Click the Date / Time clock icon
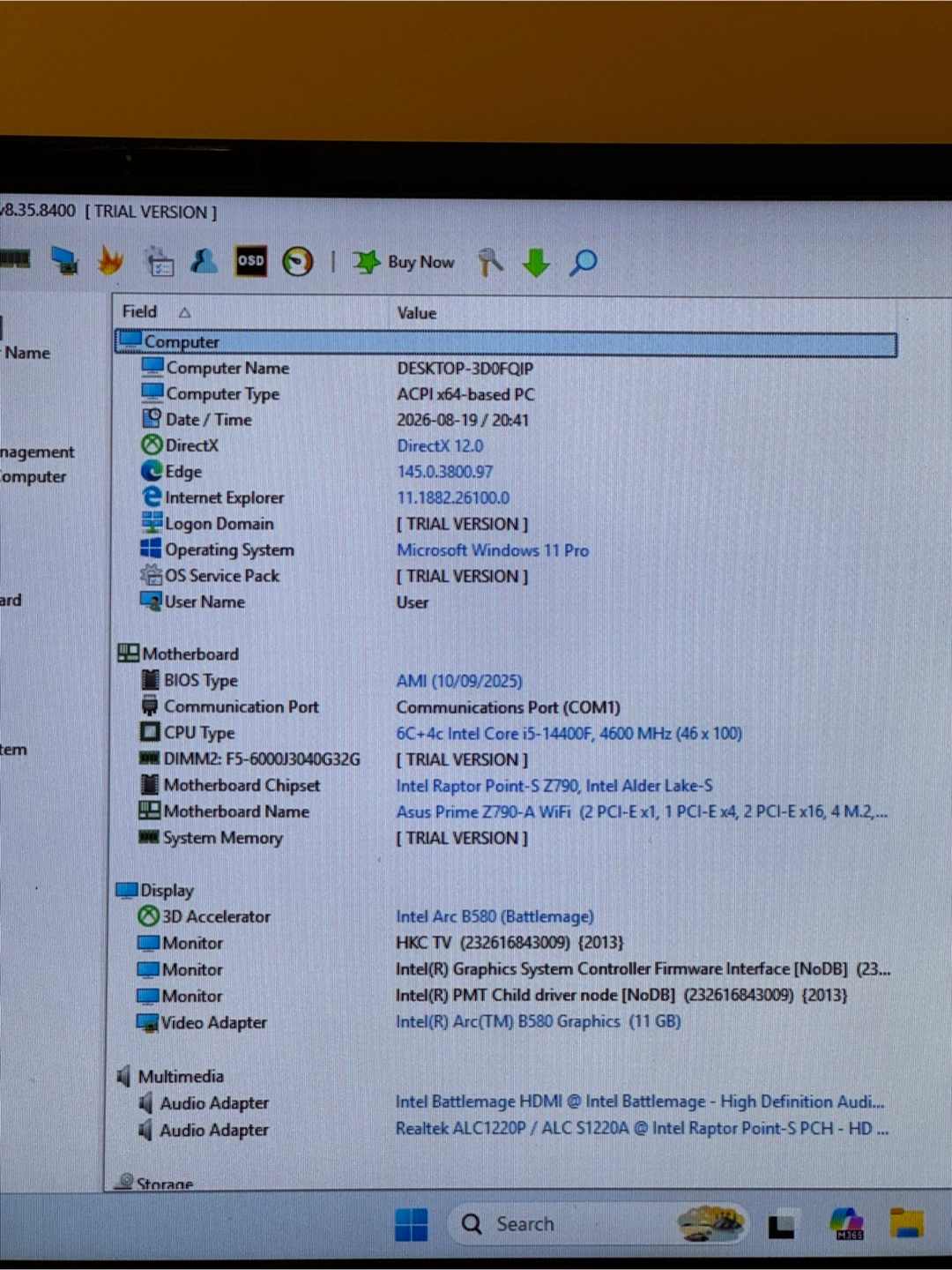 152,419
